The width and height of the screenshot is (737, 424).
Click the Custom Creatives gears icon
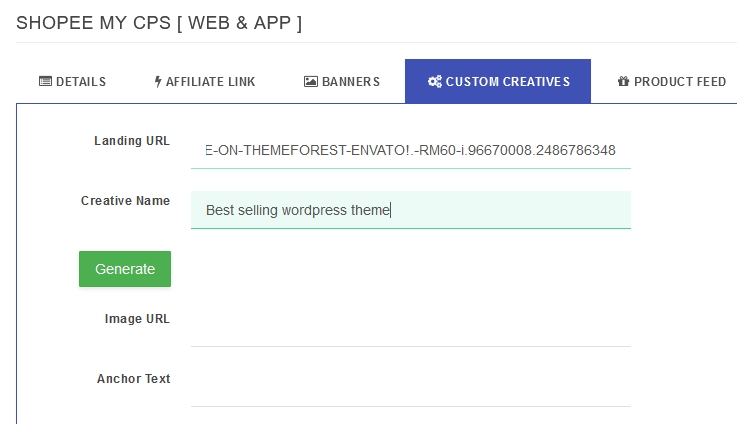435,81
